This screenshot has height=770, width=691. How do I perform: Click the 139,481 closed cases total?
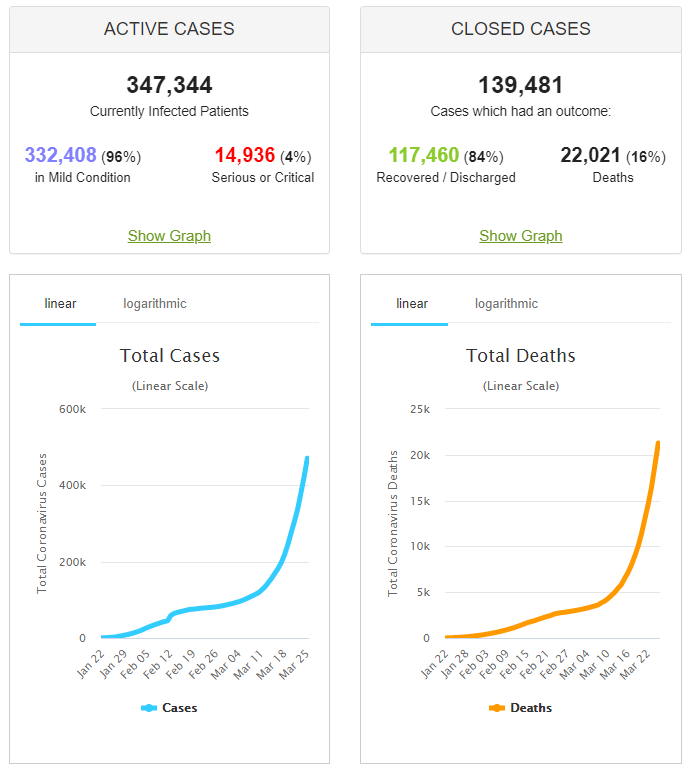tap(520, 86)
